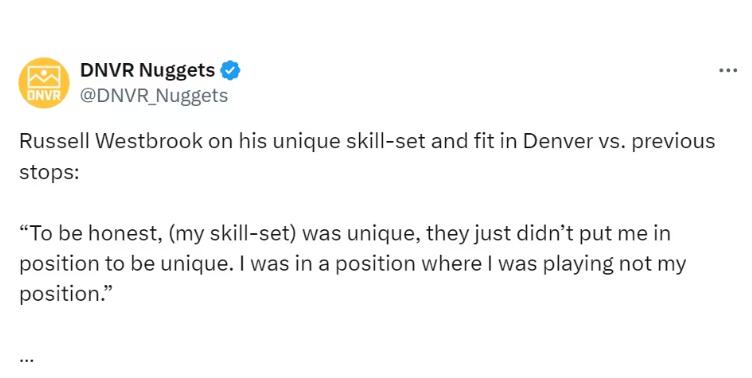Click the DNVR lettering inside the avatar
Viewport: 752px width, 378px height.
44,95
